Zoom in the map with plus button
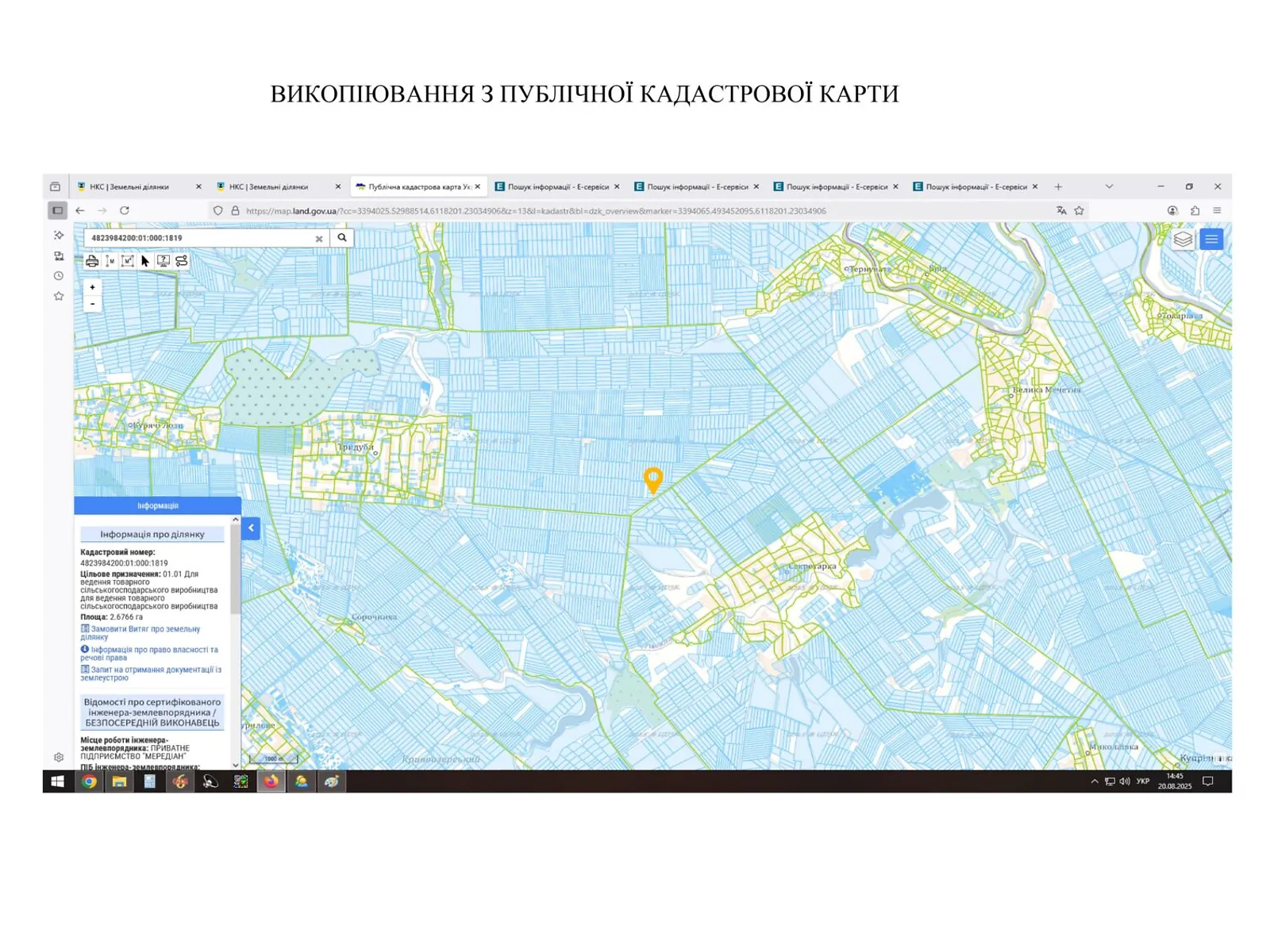This screenshot has height=952, width=1270. (93, 287)
